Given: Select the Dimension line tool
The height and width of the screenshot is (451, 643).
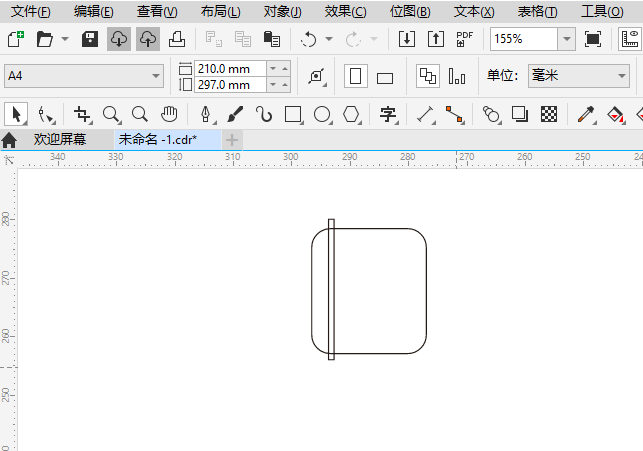Looking at the screenshot, I should pos(426,114).
